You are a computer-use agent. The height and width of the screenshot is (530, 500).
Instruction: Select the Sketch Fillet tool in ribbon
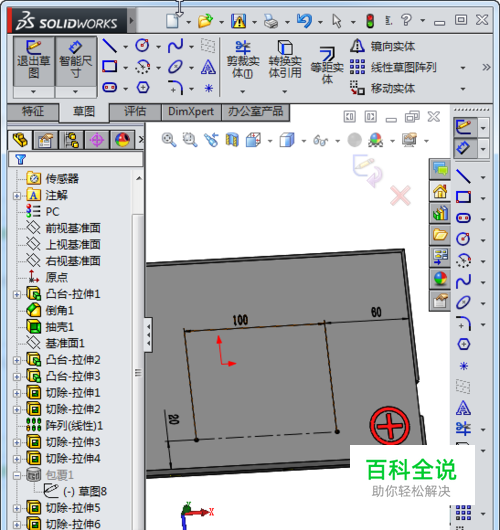coord(175,88)
